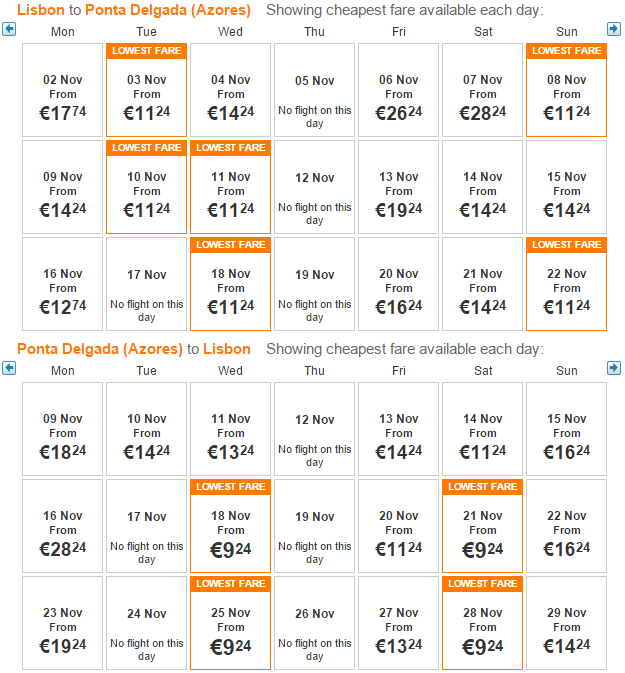
Task: Choose 16 Nov €28.24 return fare
Action: [63, 526]
